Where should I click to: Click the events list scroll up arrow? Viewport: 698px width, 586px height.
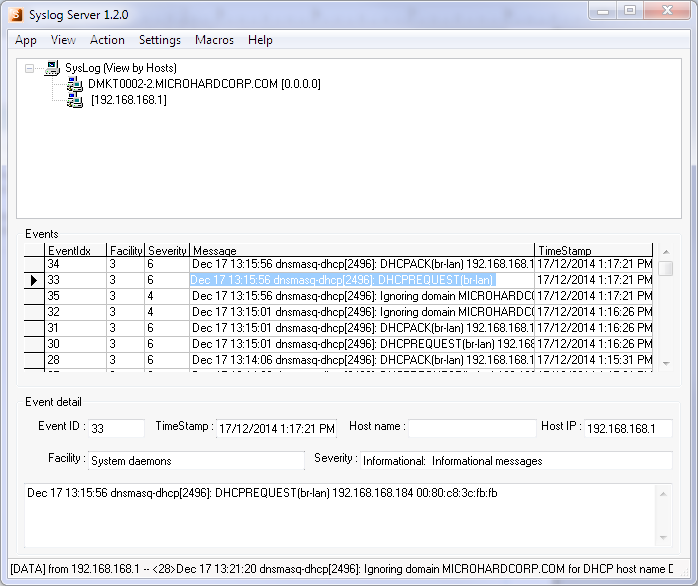click(x=666, y=252)
